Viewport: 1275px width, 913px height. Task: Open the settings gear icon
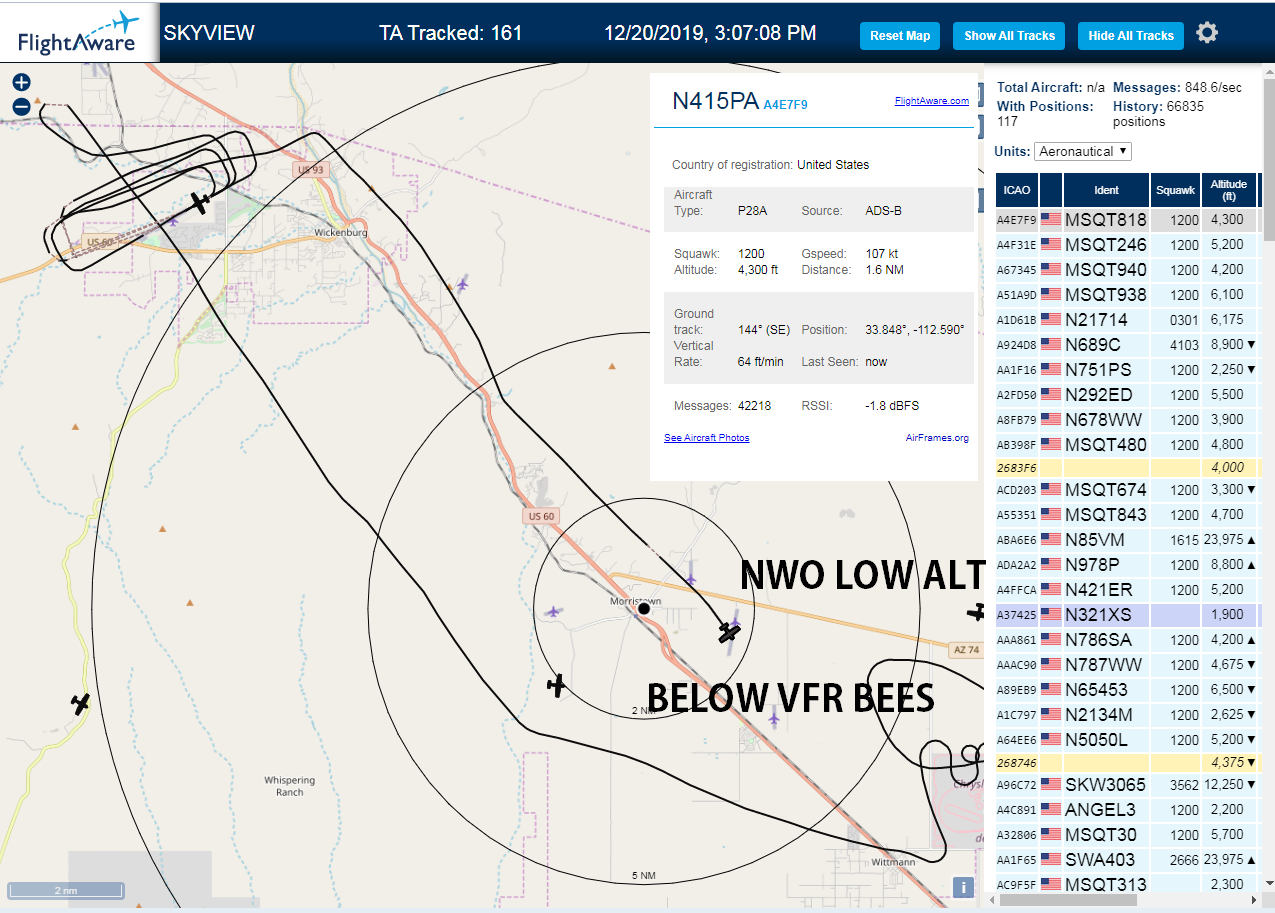[1207, 33]
